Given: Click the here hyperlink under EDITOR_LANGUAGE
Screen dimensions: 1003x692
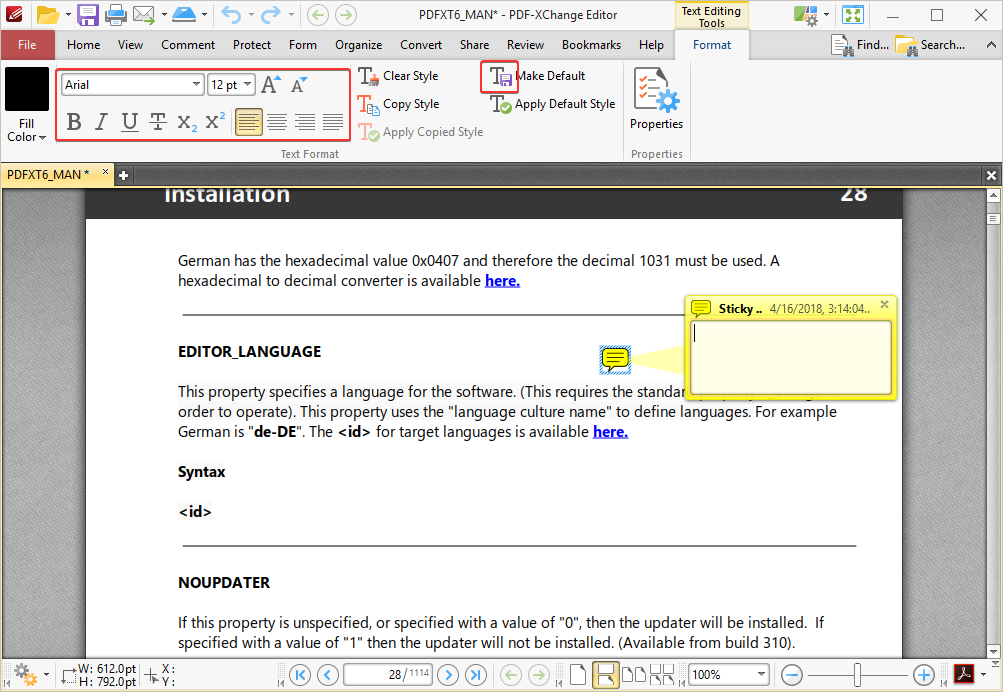Looking at the screenshot, I should pos(609,431).
